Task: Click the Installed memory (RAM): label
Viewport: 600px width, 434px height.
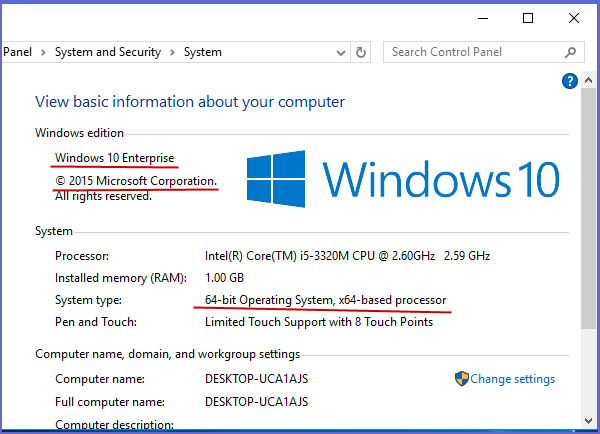Action: [x=121, y=278]
